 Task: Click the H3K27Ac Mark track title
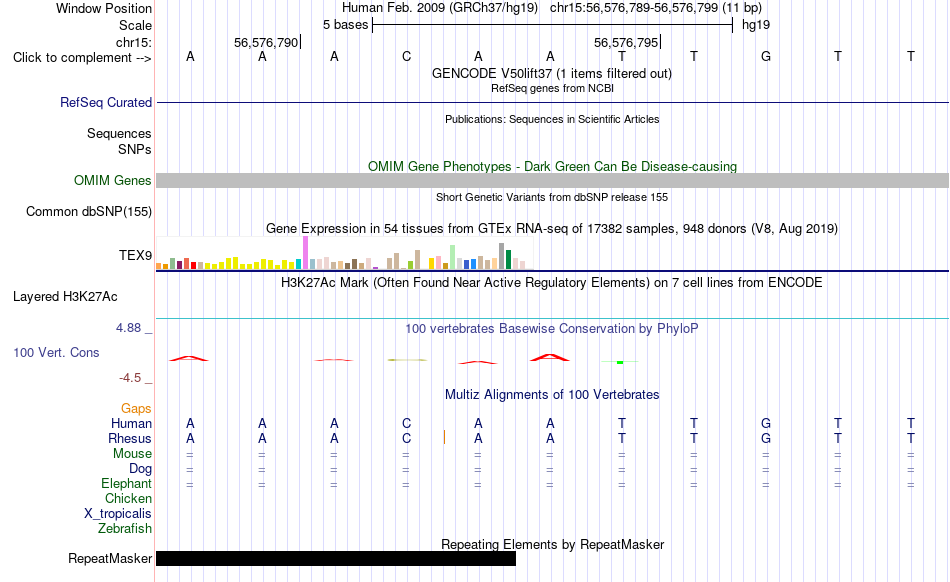click(x=552, y=283)
